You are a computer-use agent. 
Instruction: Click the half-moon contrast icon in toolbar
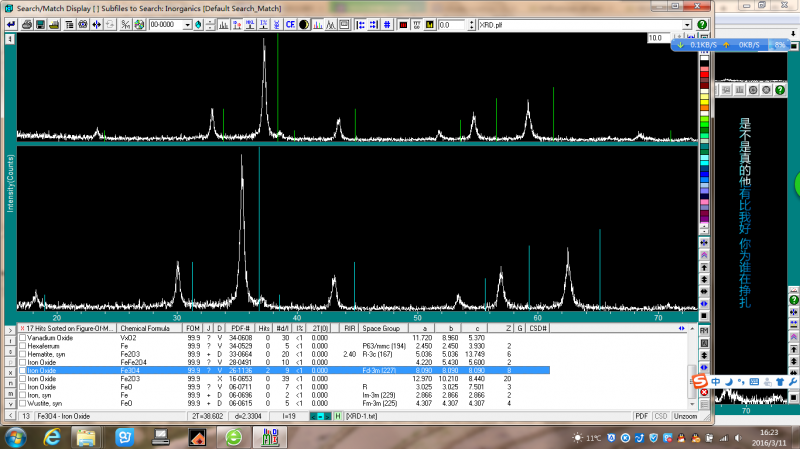point(304,24)
